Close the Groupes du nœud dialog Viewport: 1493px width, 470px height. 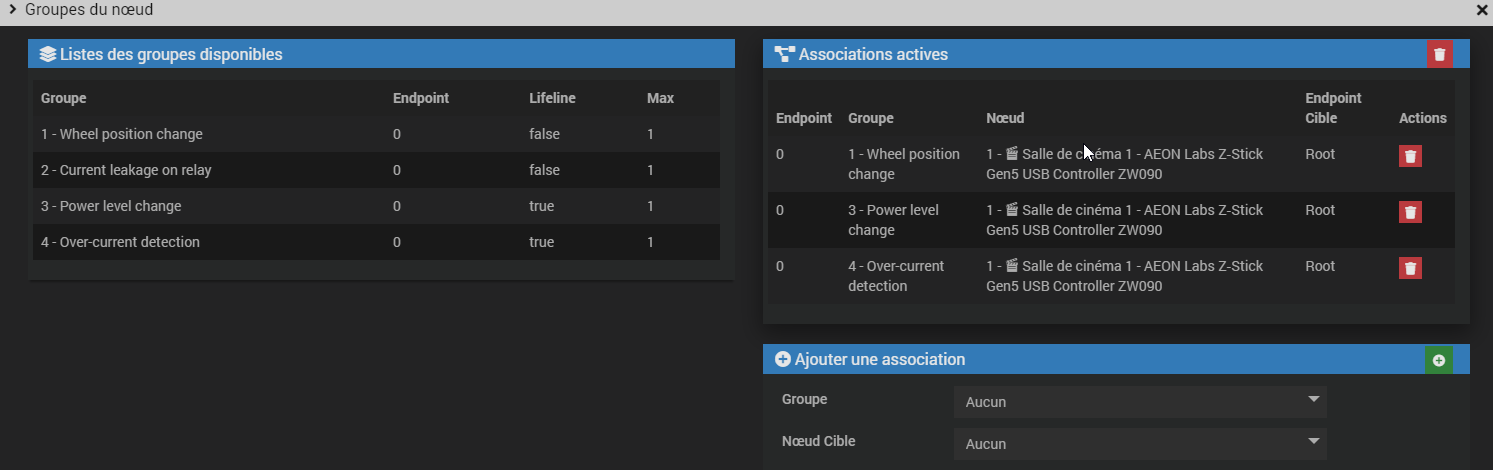[1482, 10]
